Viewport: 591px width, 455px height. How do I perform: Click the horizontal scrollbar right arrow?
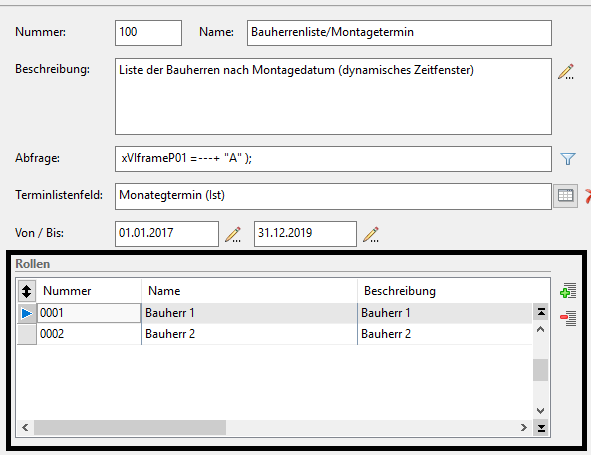tap(524, 427)
